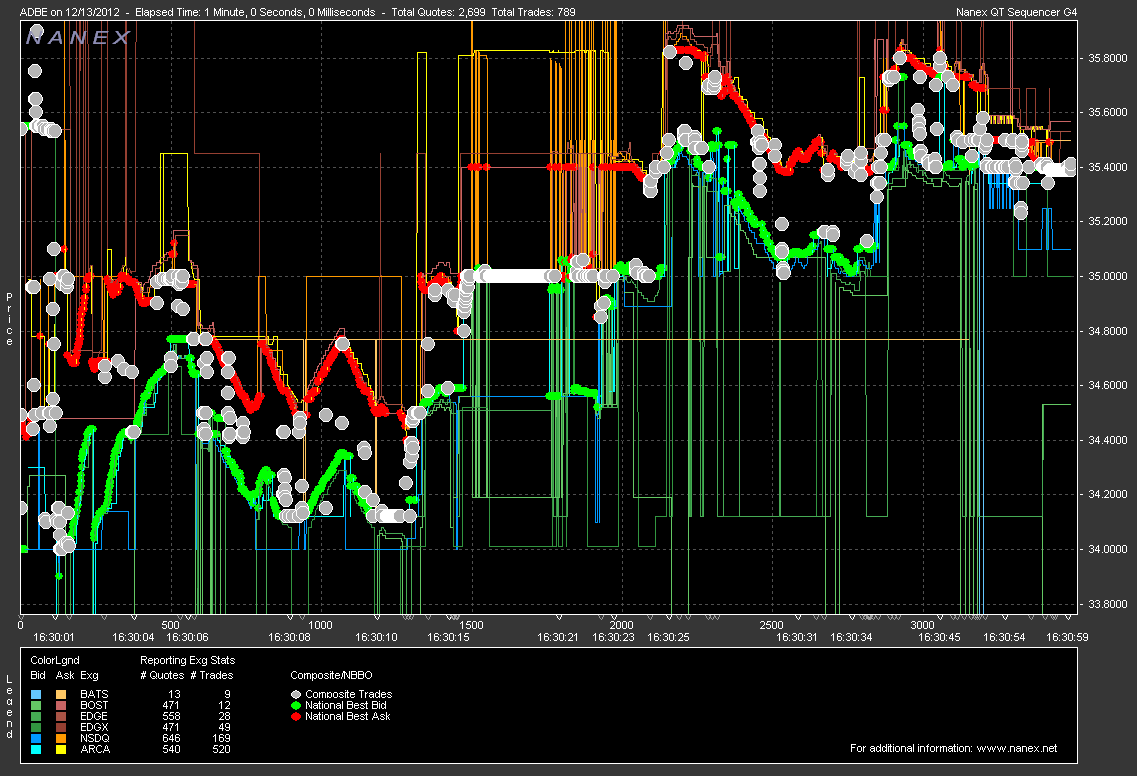Select the BATS exchange label
The image size is (1137, 776).
pos(94,695)
